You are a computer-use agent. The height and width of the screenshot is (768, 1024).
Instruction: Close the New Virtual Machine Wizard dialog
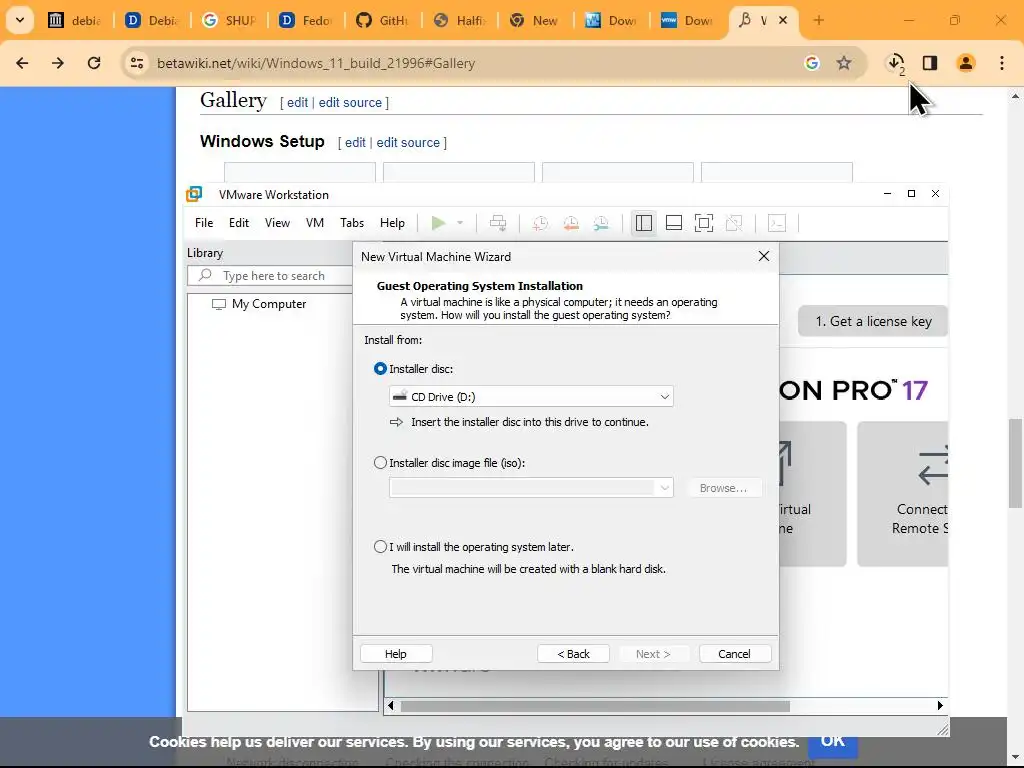point(764,256)
